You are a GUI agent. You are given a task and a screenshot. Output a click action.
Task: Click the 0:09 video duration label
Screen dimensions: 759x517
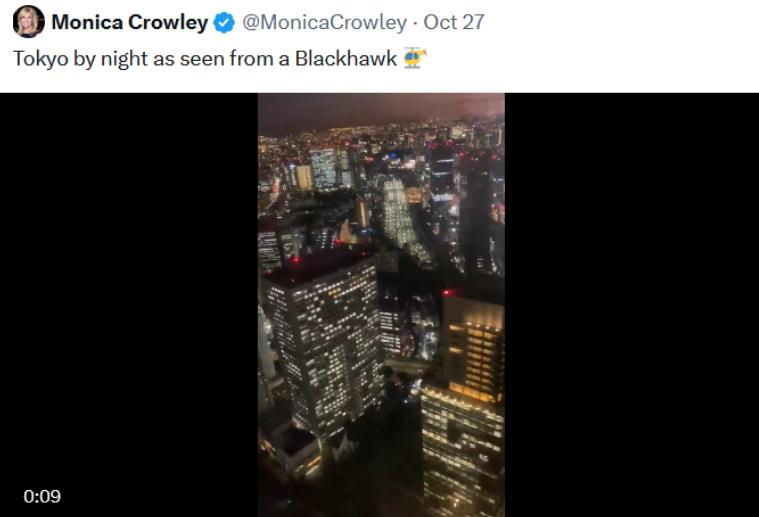click(x=42, y=496)
